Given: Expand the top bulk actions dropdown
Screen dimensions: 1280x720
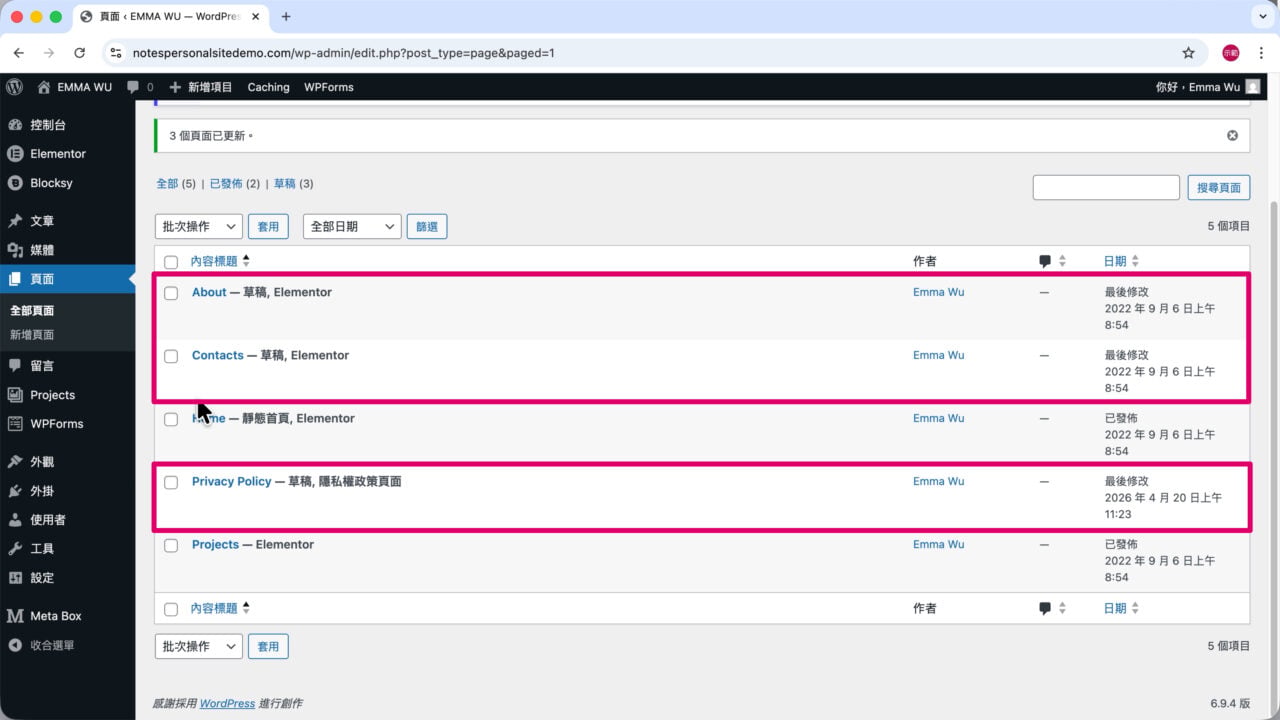Looking at the screenshot, I should [x=199, y=227].
